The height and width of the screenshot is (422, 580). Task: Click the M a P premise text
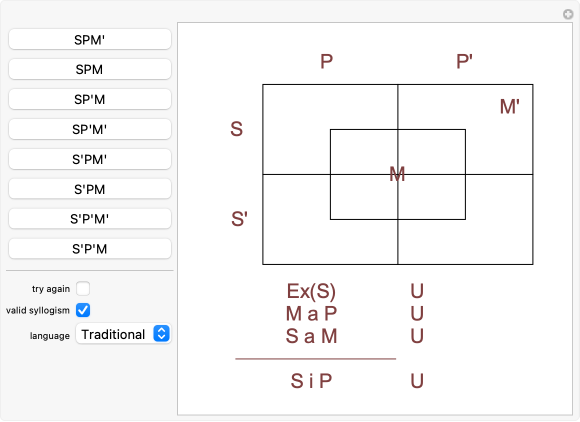coord(311,314)
